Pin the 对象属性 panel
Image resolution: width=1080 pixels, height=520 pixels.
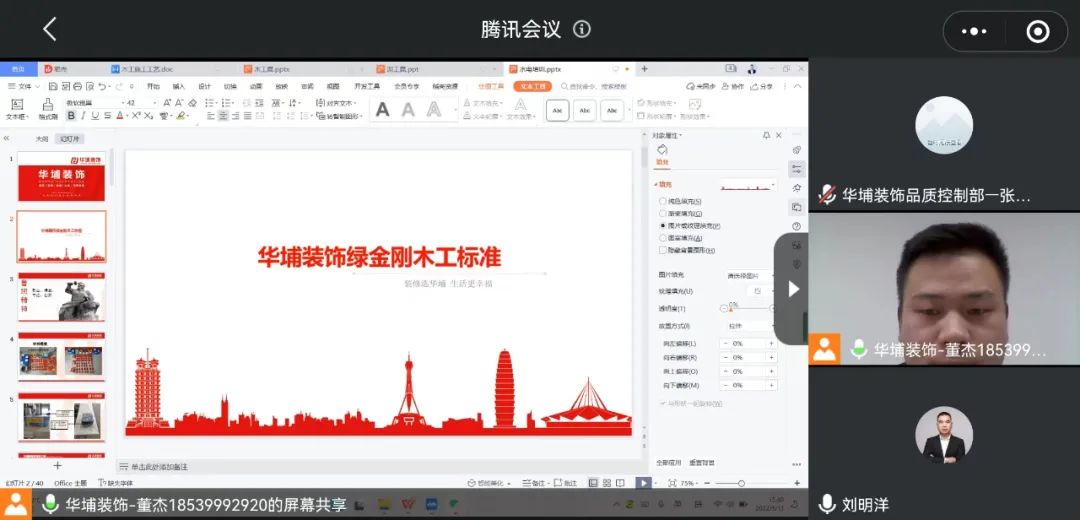click(766, 135)
